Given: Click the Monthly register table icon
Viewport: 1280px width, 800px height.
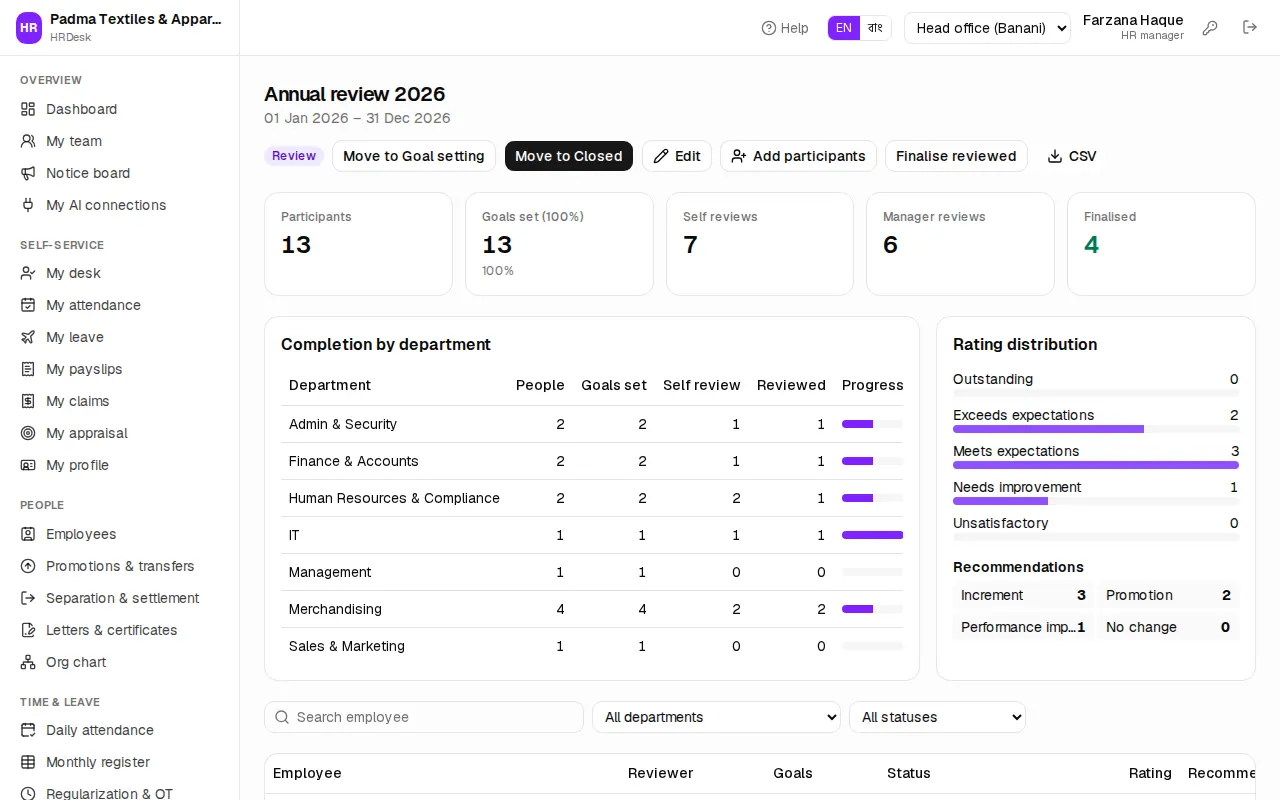Looking at the screenshot, I should [x=28, y=762].
